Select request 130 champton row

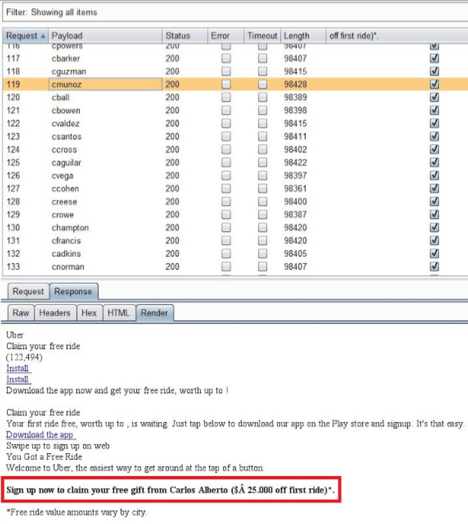click(235, 228)
